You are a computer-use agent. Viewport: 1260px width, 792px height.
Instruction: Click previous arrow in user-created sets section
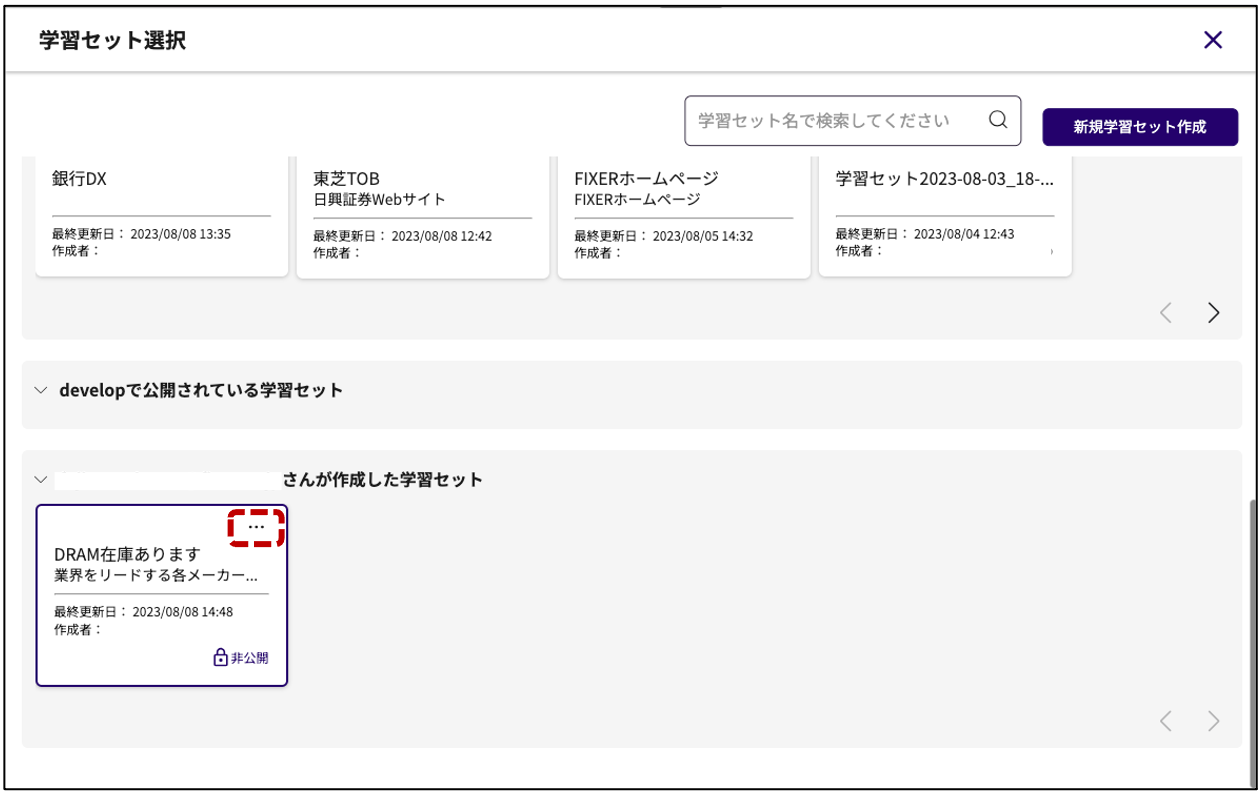(1165, 721)
